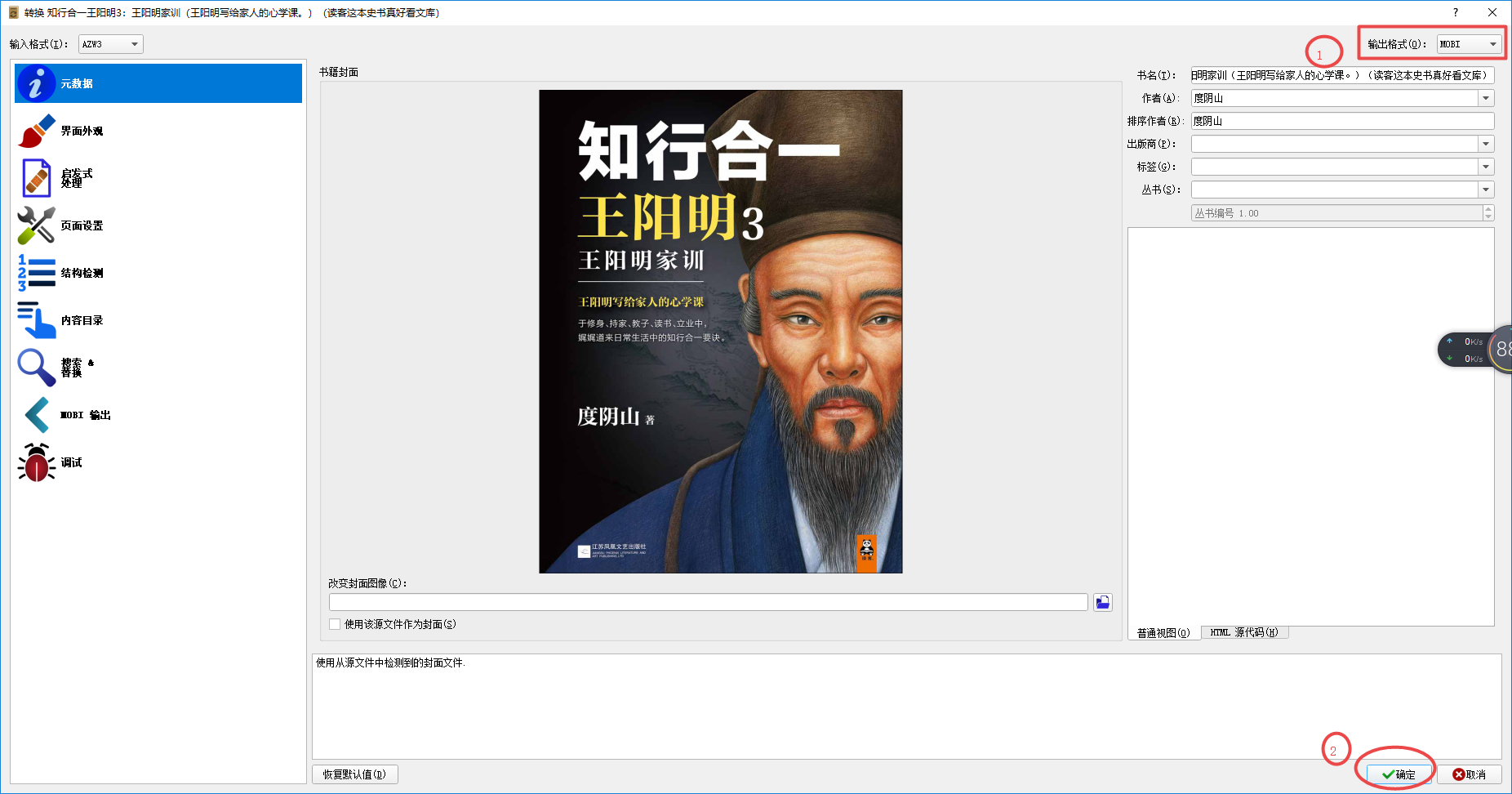Switch to the 普通视图 tab
This screenshot has width=1512, height=794.
[1164, 633]
